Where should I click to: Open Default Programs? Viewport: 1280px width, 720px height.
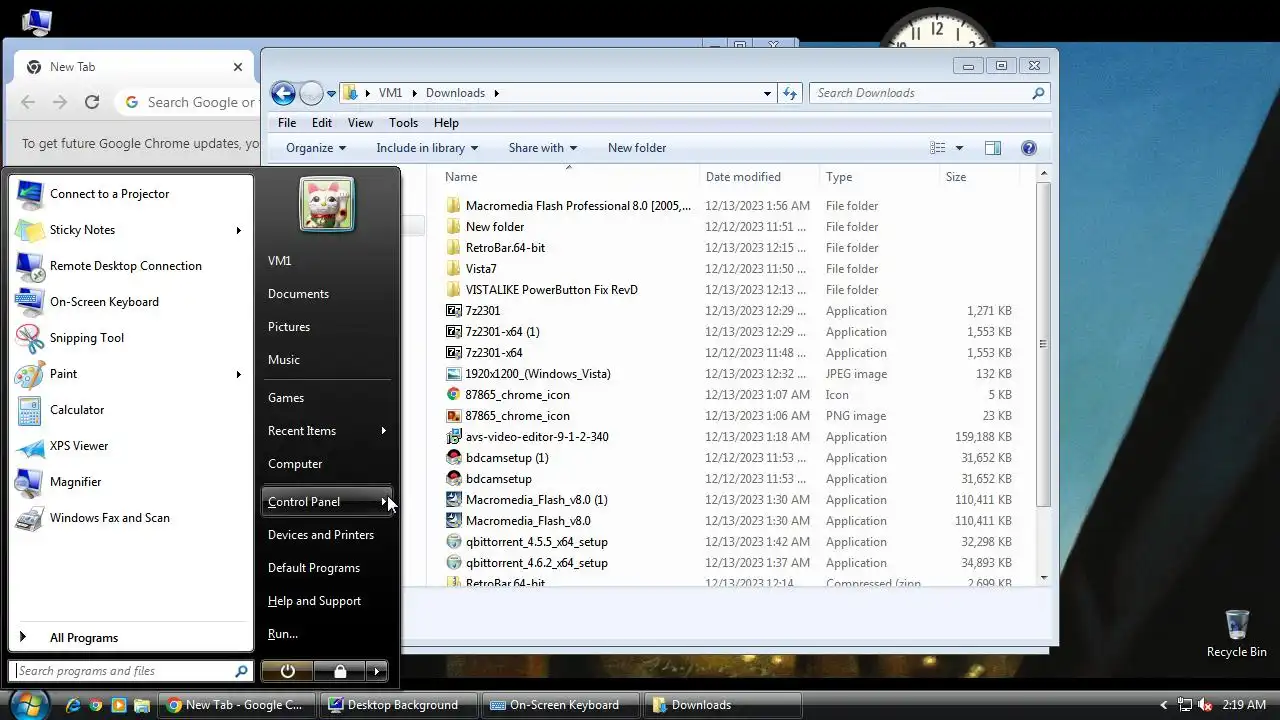point(314,568)
